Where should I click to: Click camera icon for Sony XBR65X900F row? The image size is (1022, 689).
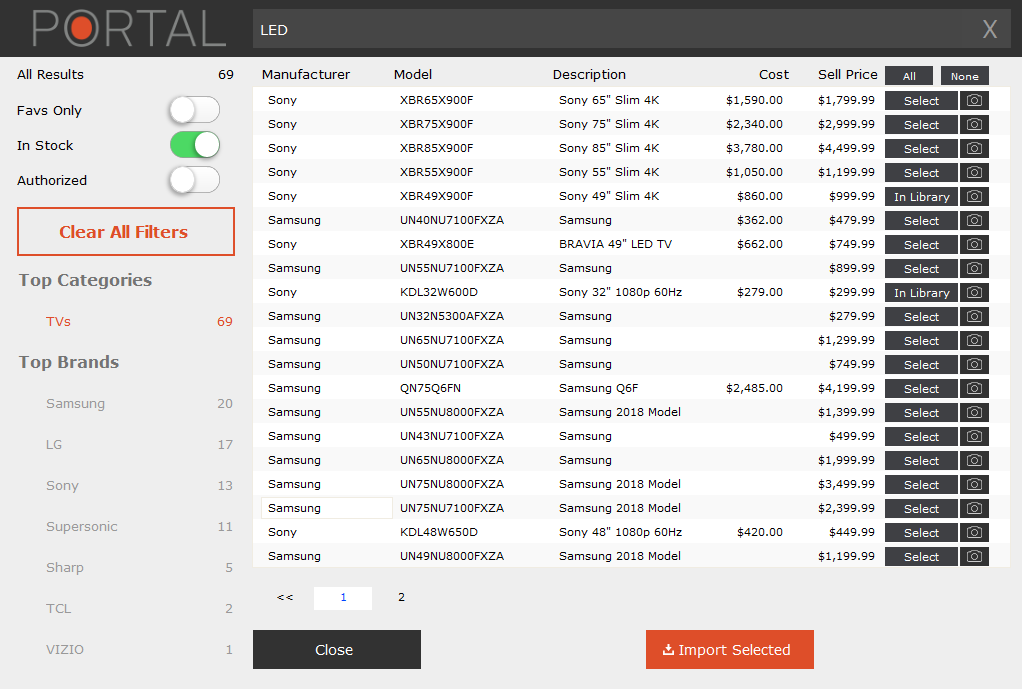974,101
